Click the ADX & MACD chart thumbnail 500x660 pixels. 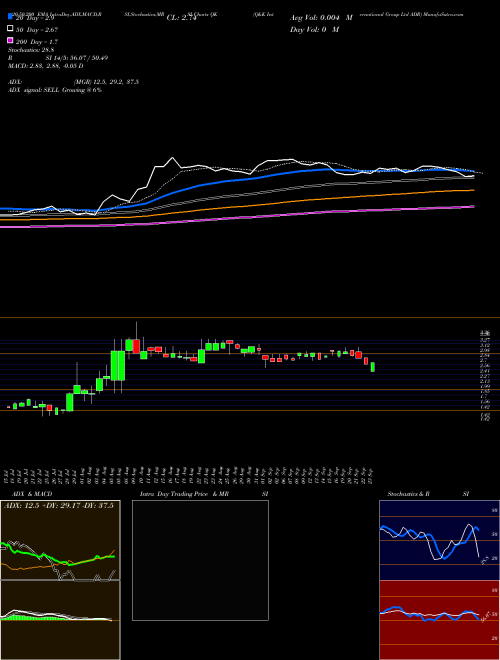tap(60, 580)
